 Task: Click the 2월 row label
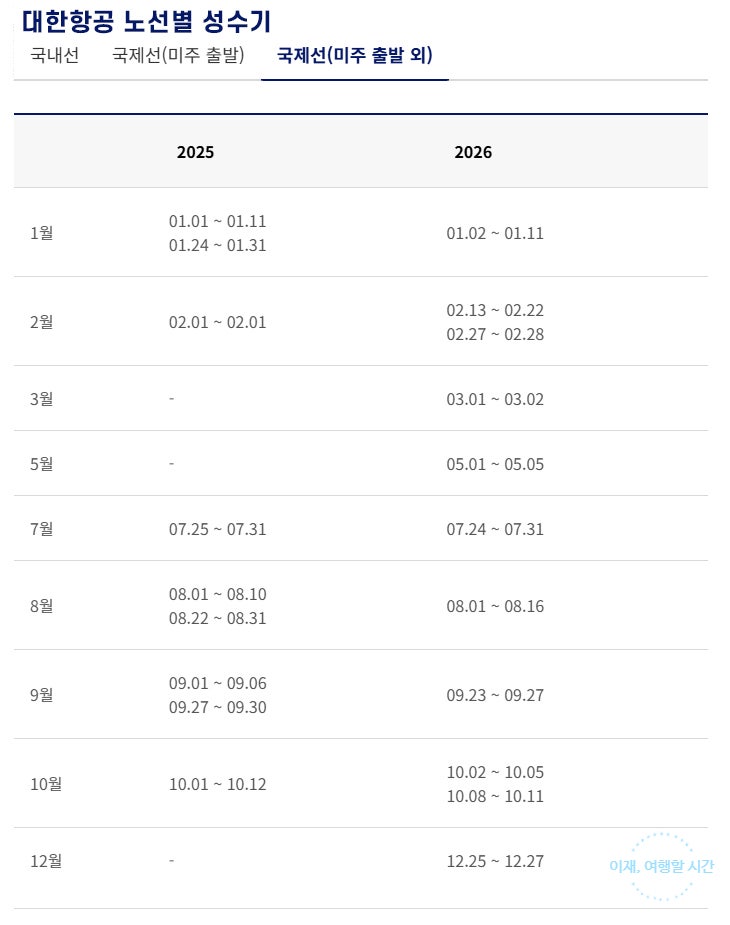[x=42, y=322]
